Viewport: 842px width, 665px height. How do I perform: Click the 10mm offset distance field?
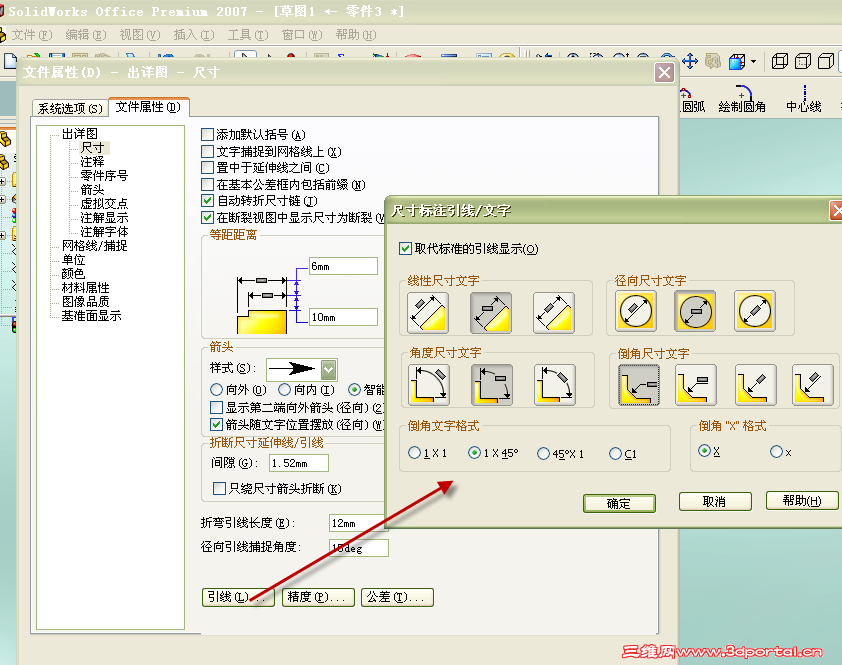[344, 317]
